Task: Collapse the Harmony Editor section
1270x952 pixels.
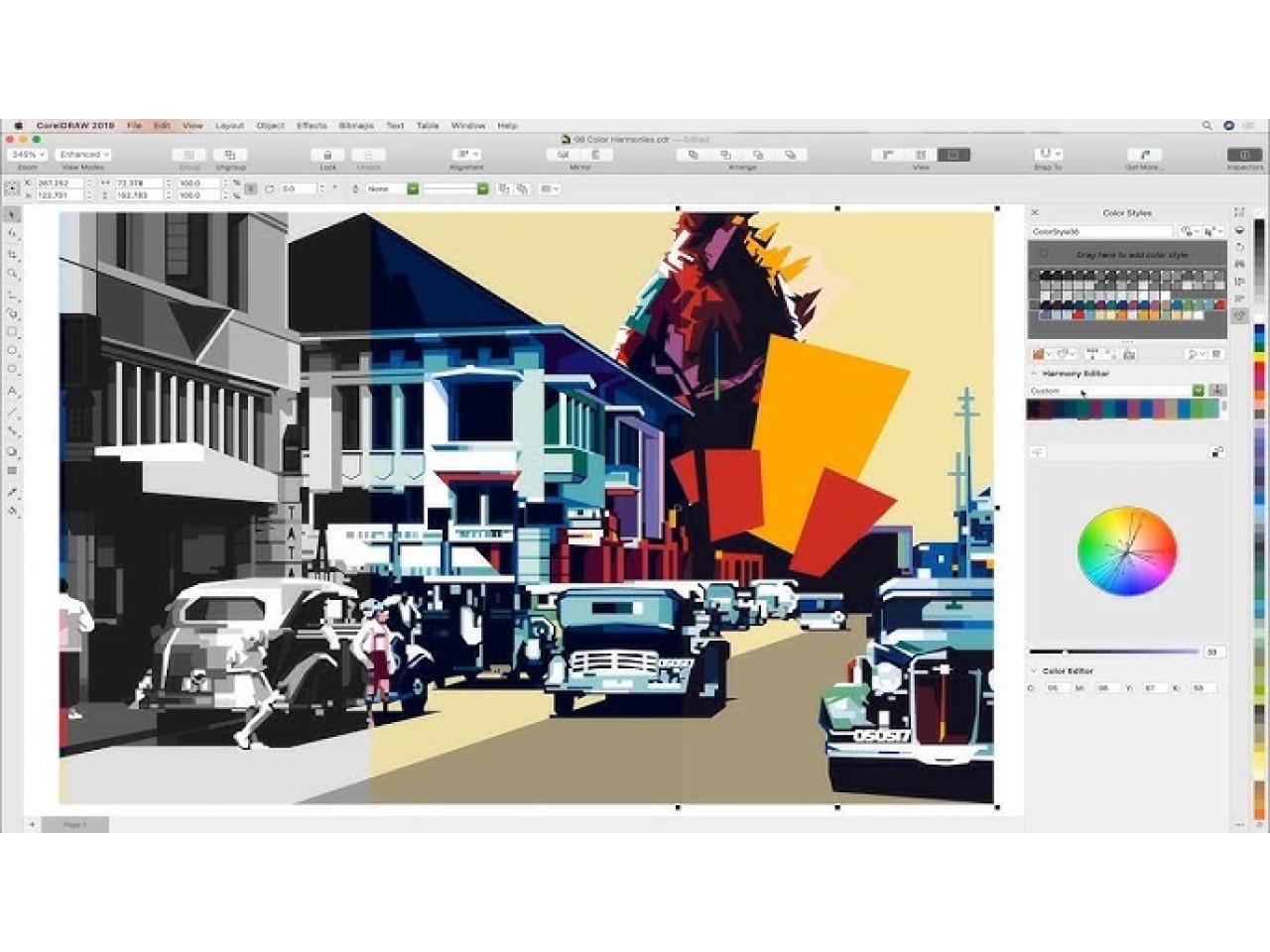Action: point(1034,374)
